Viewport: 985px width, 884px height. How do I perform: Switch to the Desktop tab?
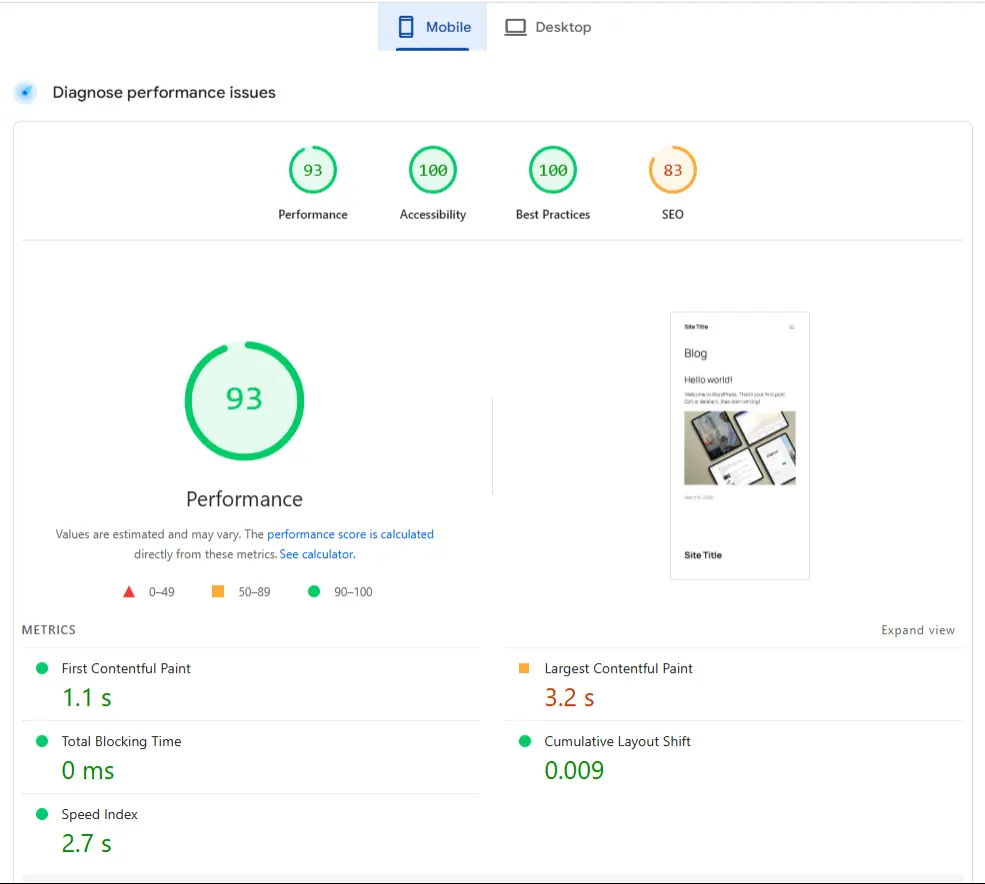point(548,27)
